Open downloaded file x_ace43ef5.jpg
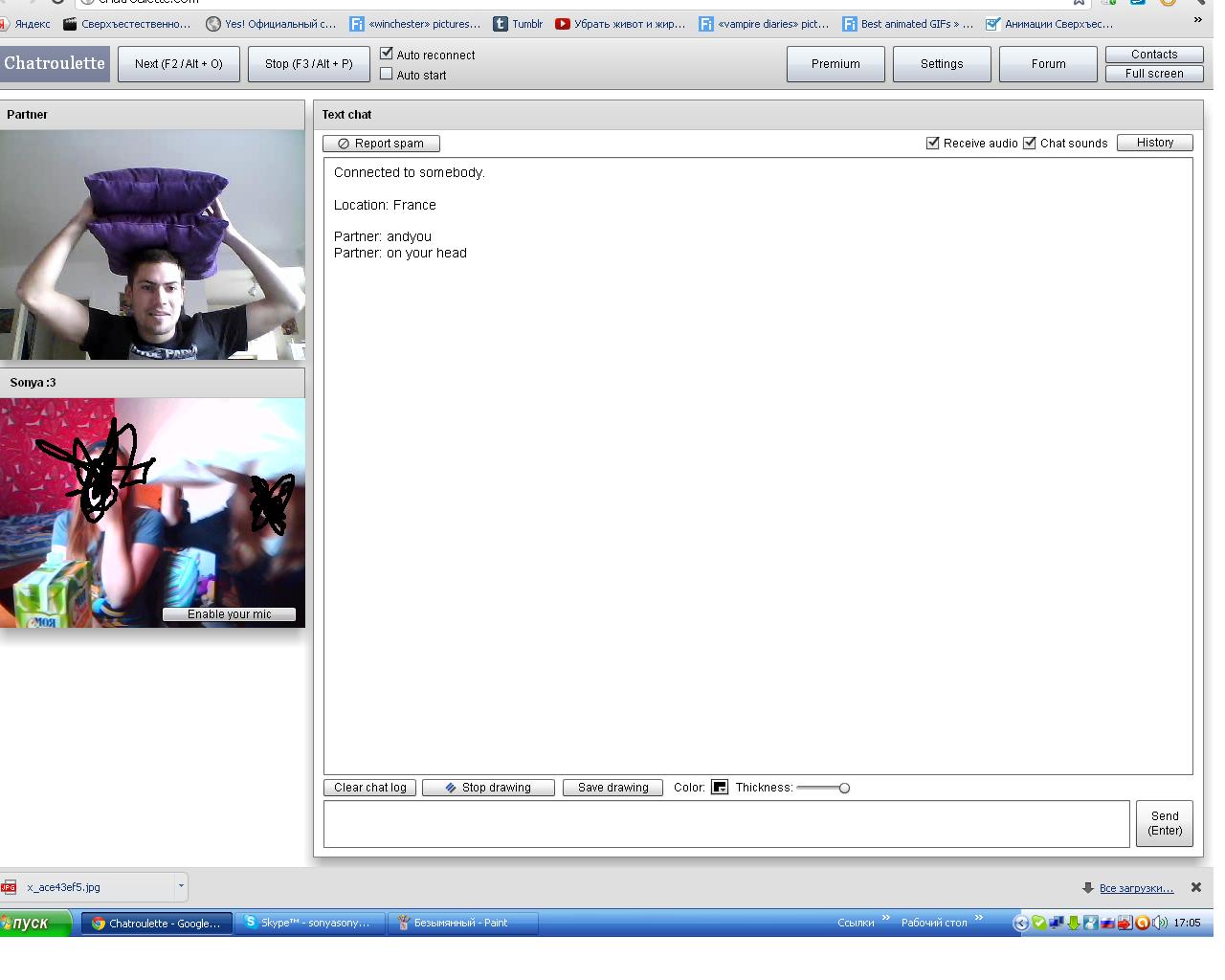Viewport: 1225px width, 980px height. pyautogui.click(x=86, y=887)
